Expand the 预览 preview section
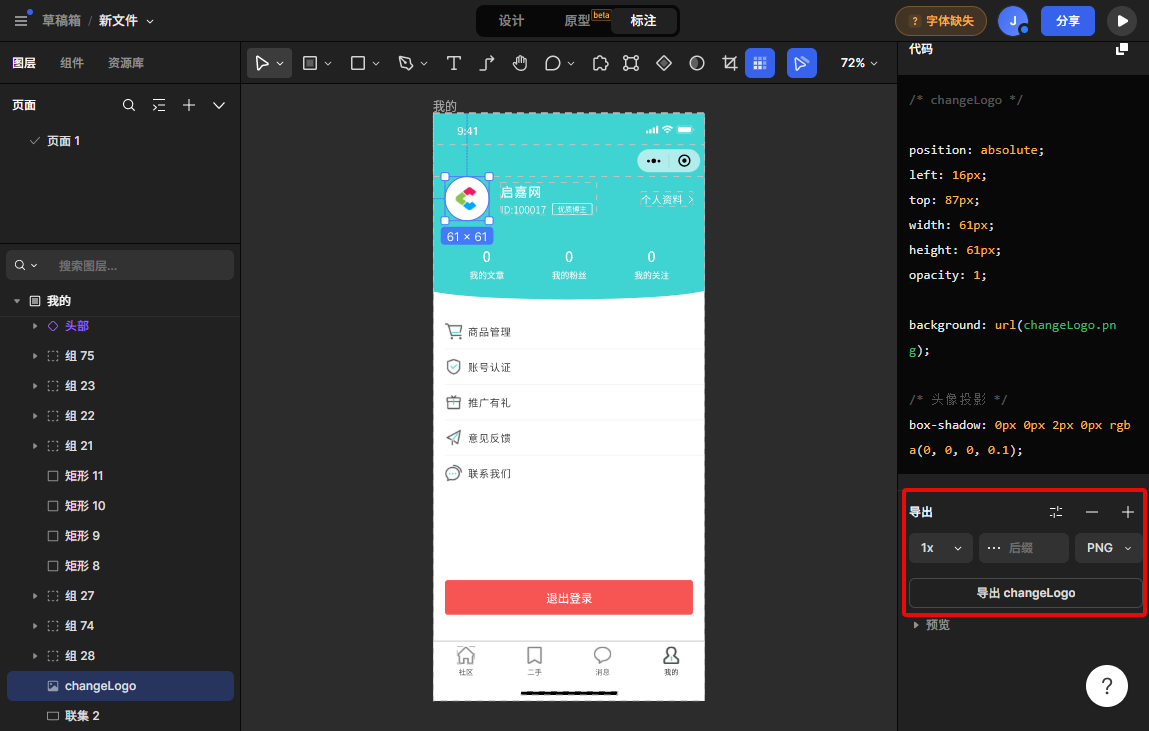Viewport: 1149px width, 731px height. tap(917, 625)
